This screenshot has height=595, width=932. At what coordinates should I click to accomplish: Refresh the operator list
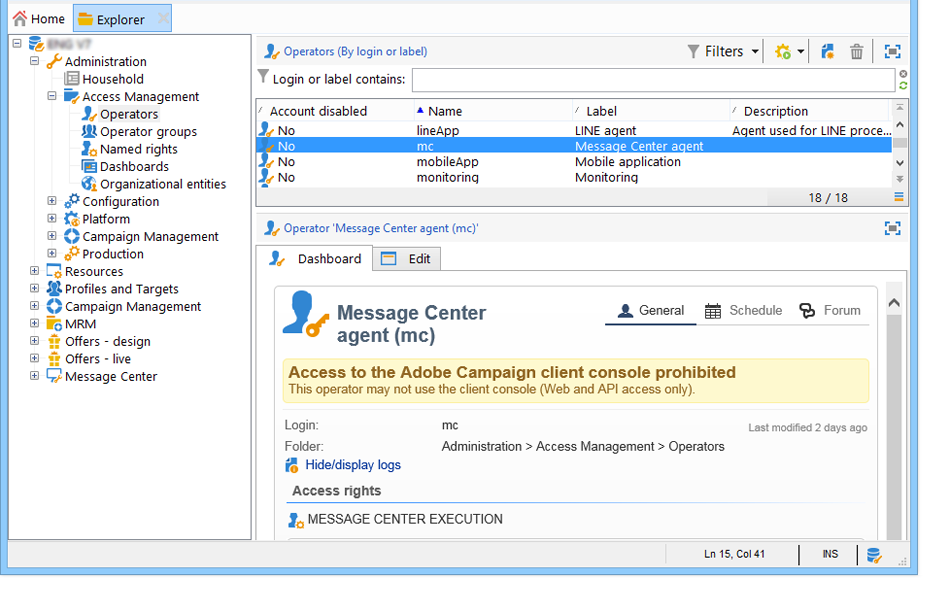point(903,86)
